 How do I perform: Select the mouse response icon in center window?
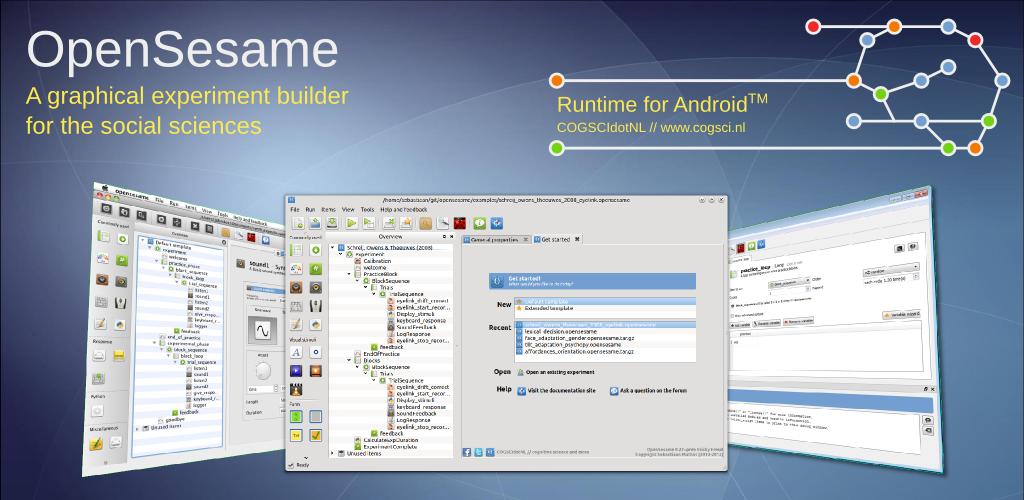click(x=315, y=306)
